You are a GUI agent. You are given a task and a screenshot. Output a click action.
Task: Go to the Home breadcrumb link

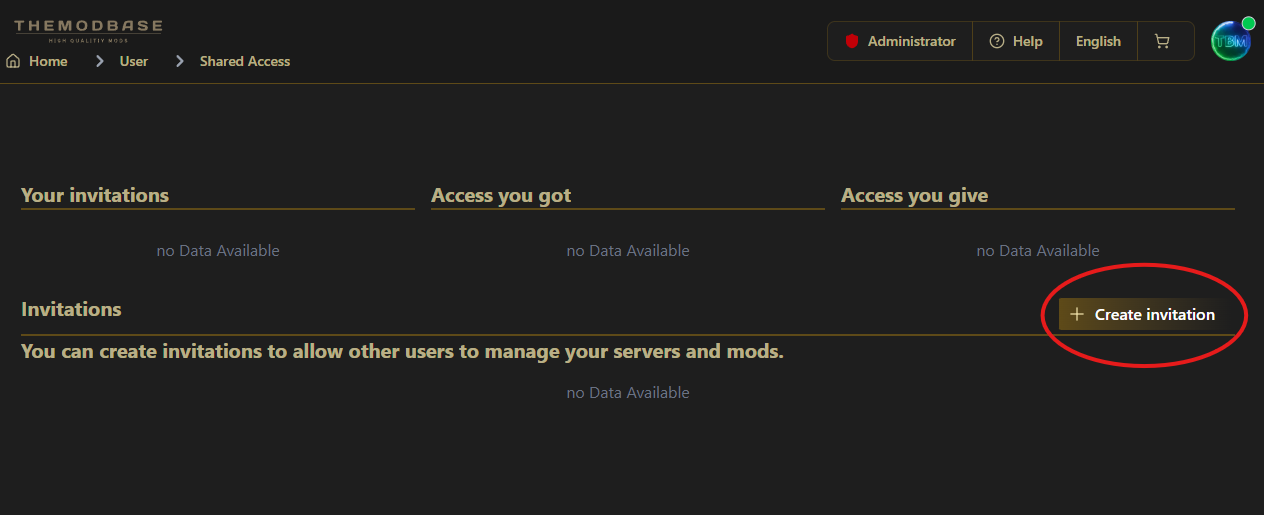48,61
